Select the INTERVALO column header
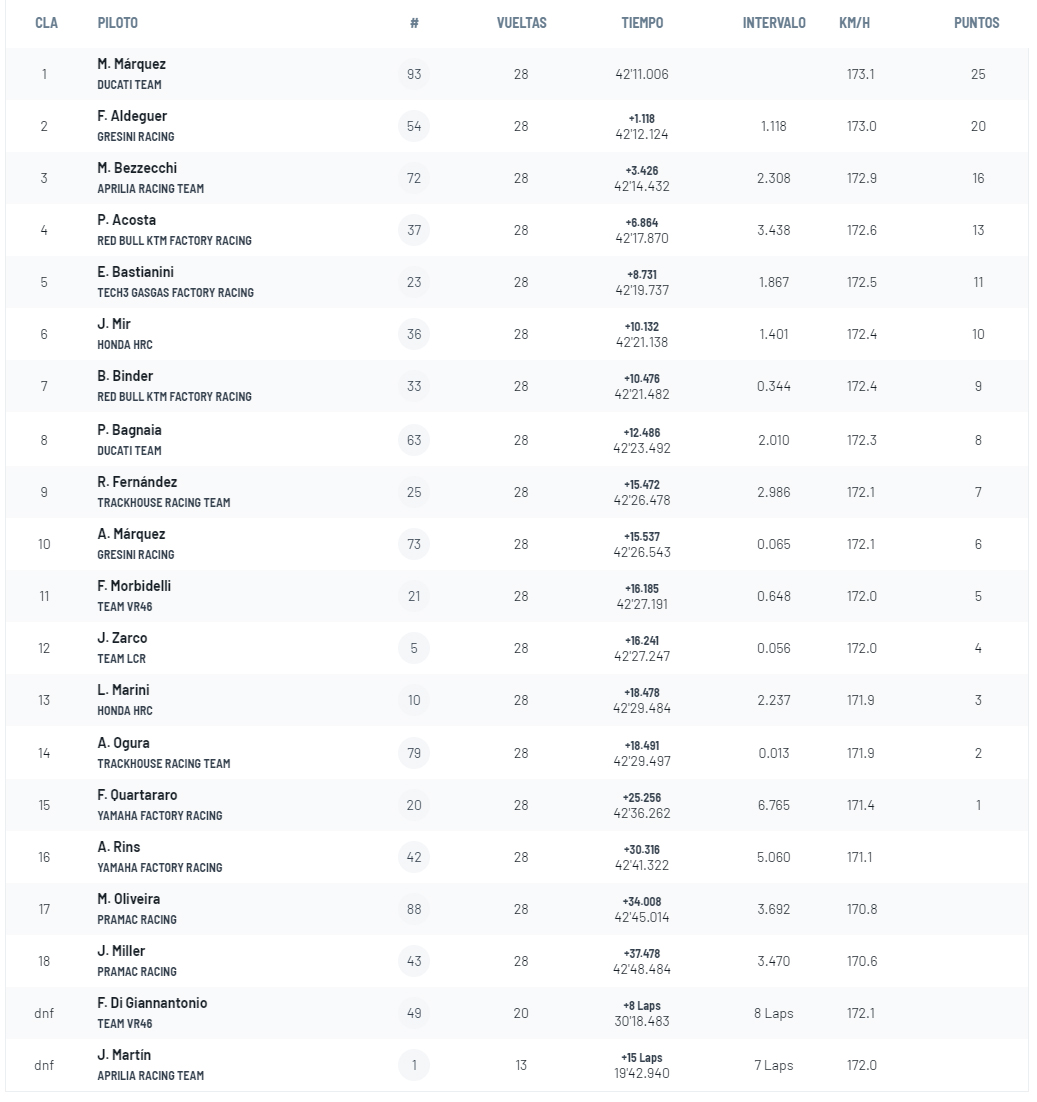Image resolution: width=1037 pixels, height=1102 pixels. [774, 22]
